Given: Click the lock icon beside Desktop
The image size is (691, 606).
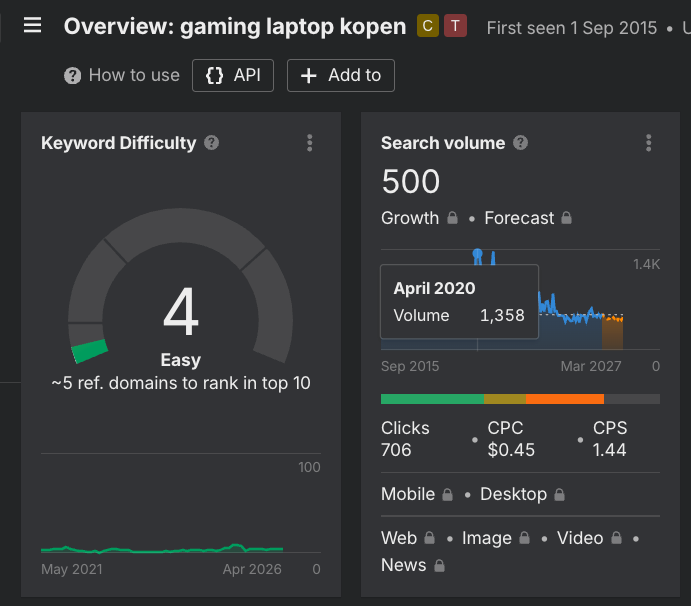Looking at the screenshot, I should (560, 494).
